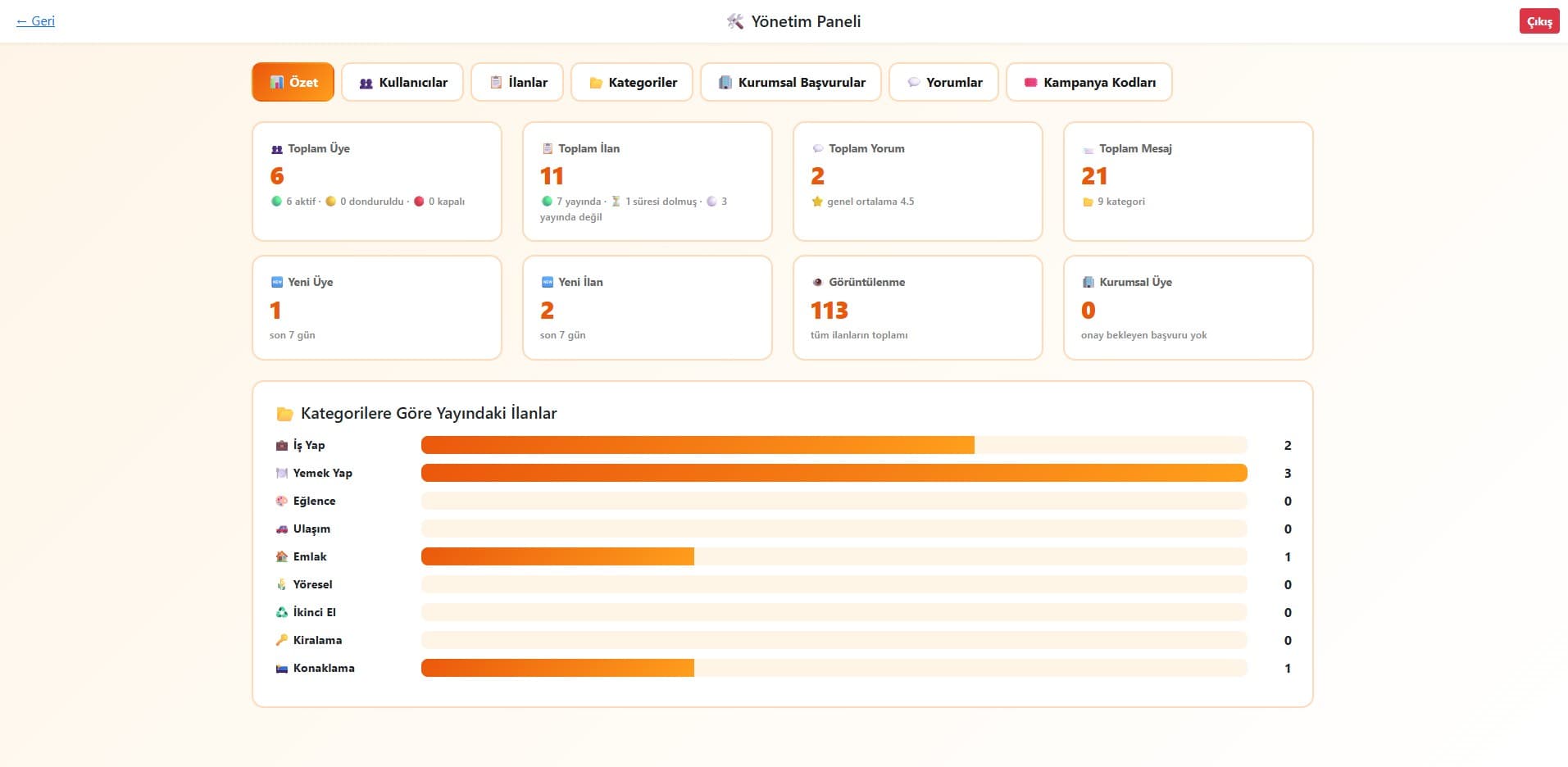Click the Yemek Yap progress bar
This screenshot has height=767, width=1568.
coord(834,473)
